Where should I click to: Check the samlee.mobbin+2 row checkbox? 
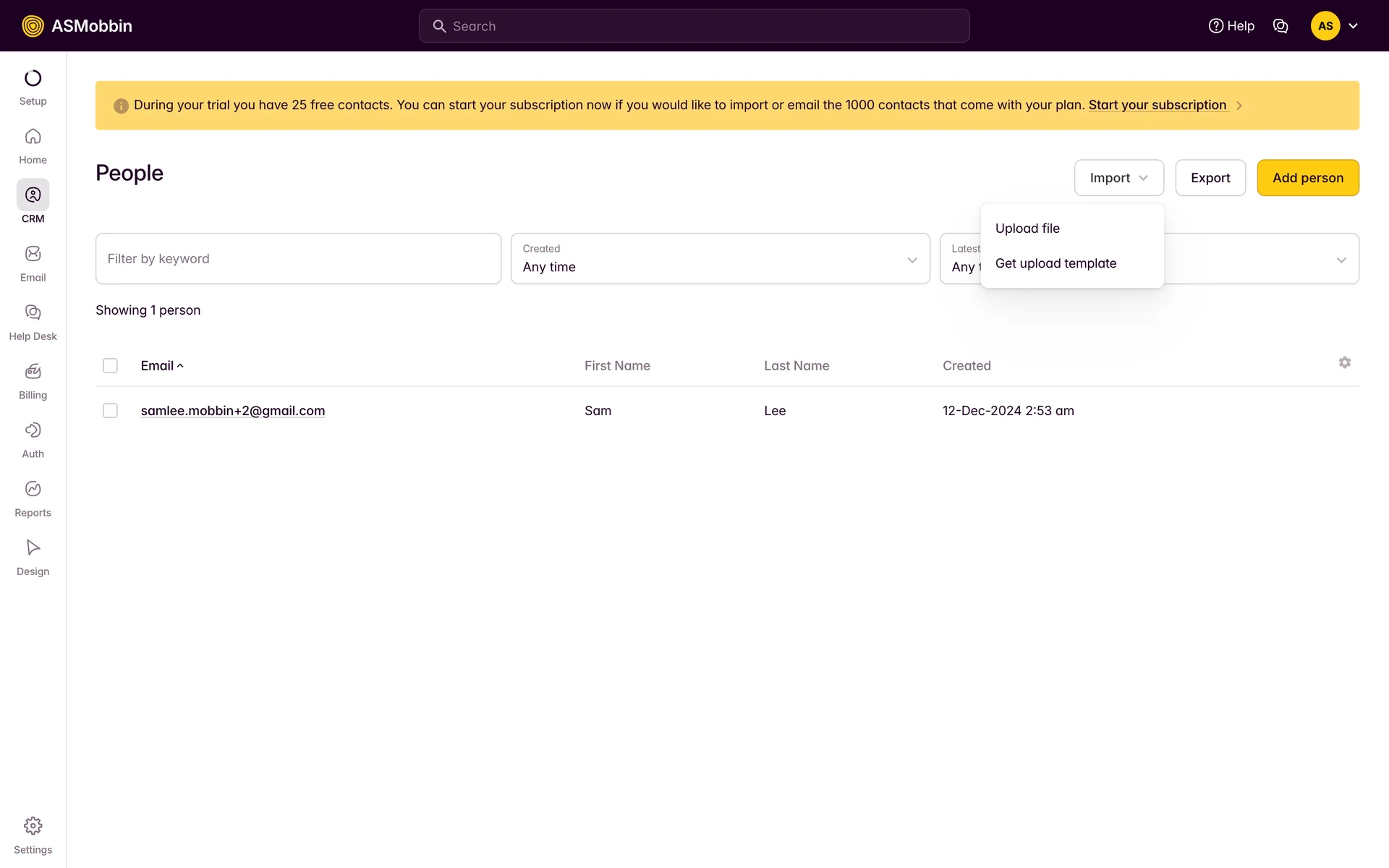click(x=110, y=411)
